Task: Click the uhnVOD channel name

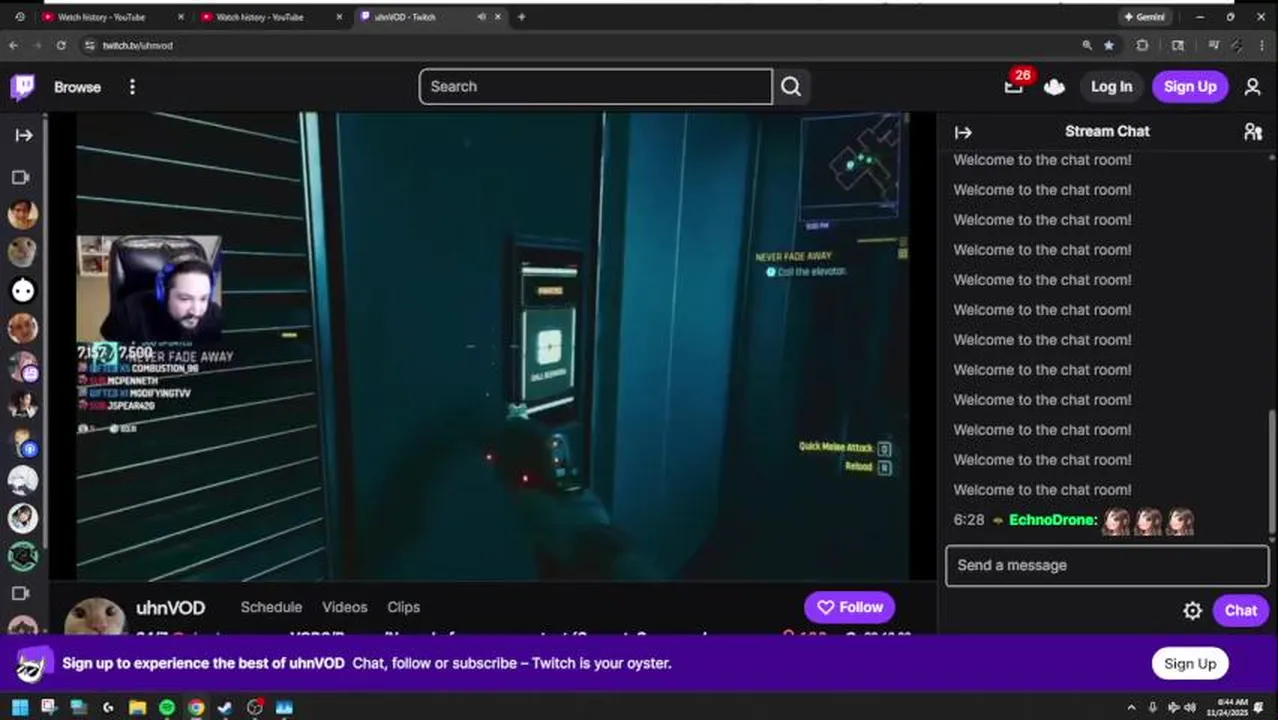Action: click(170, 608)
